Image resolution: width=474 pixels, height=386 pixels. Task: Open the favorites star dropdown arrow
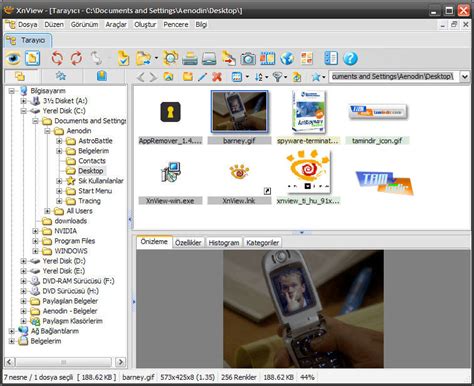tap(324, 77)
